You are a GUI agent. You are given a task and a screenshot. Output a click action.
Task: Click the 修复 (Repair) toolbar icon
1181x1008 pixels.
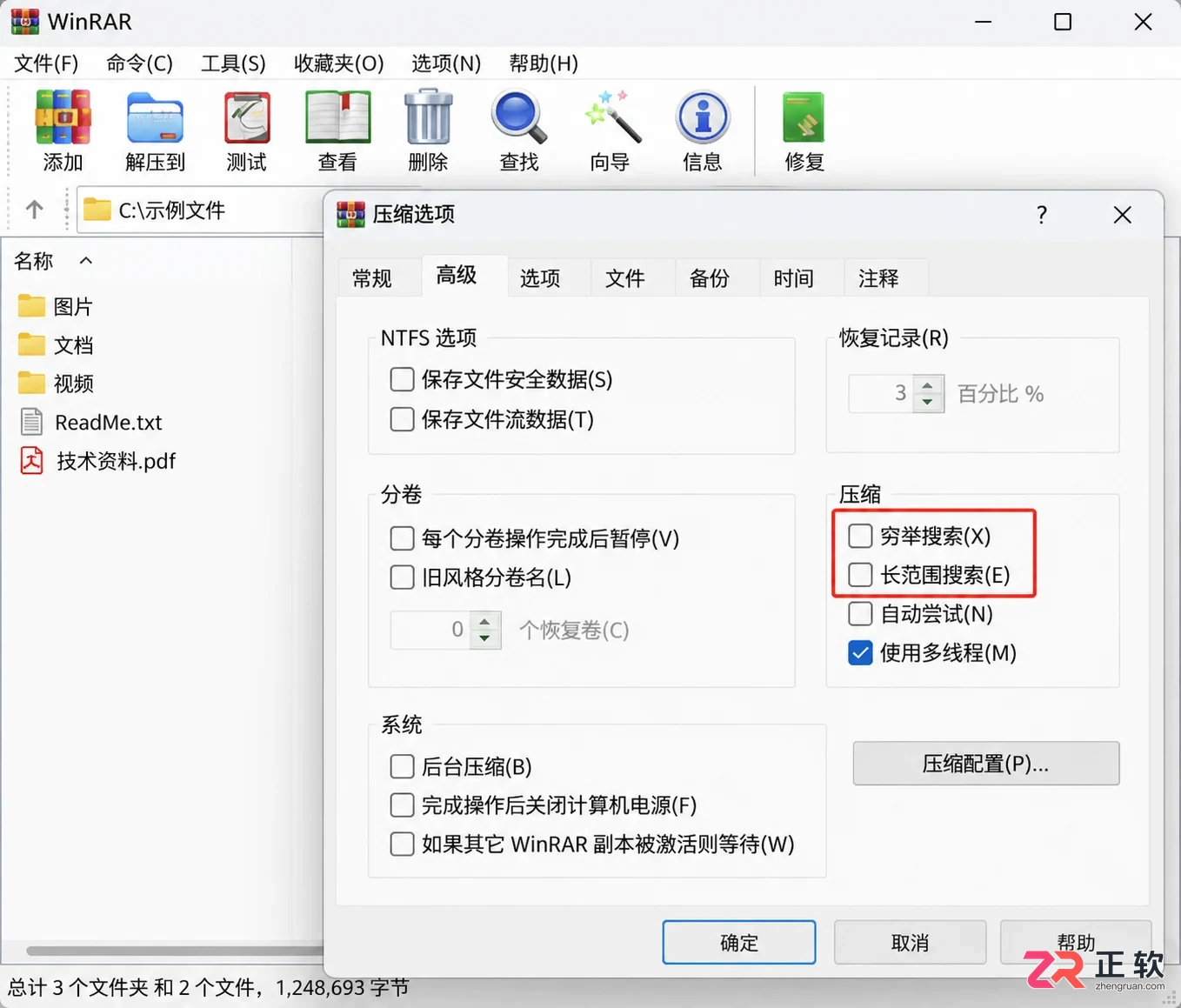click(804, 117)
